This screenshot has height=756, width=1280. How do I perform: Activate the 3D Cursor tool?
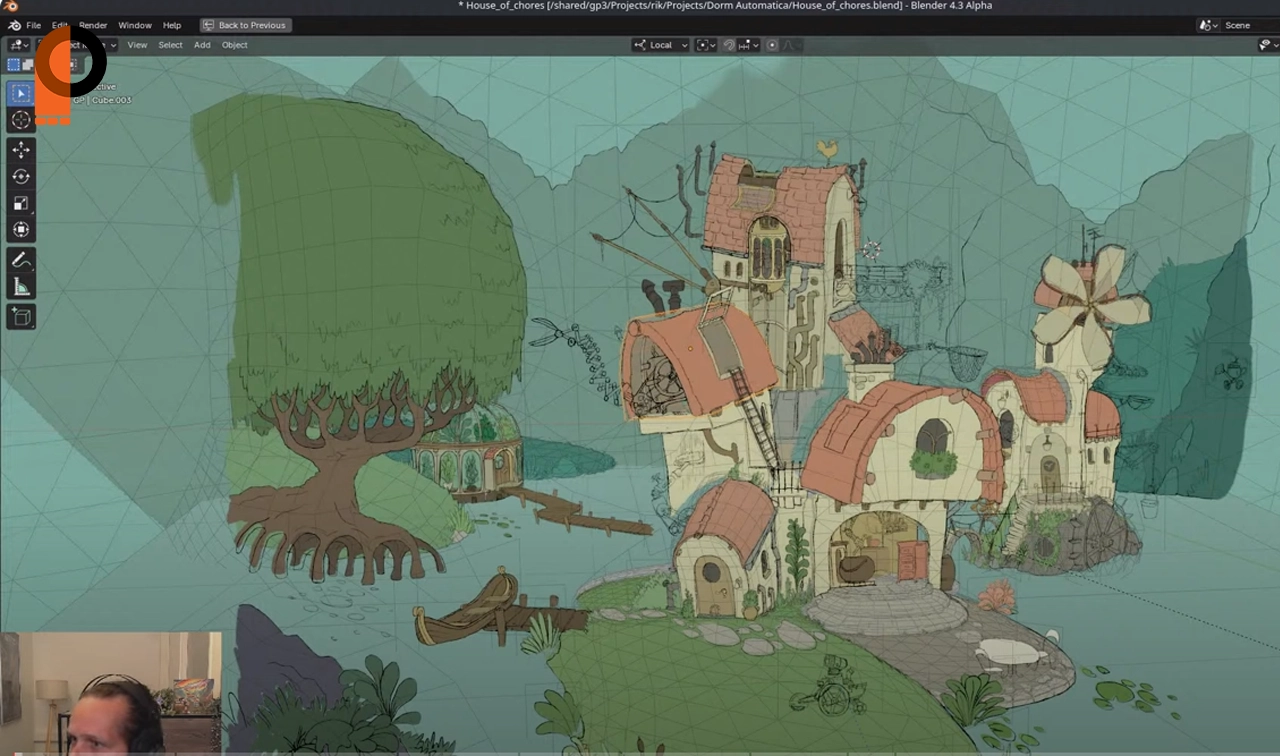click(x=20, y=120)
